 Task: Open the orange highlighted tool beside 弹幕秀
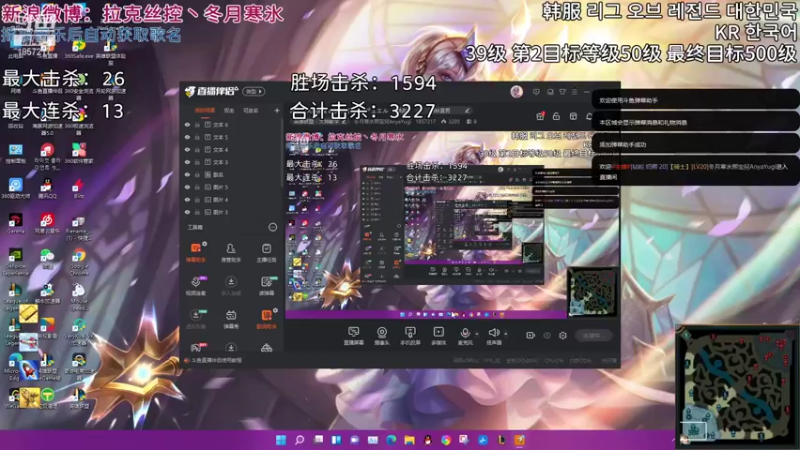(266, 319)
